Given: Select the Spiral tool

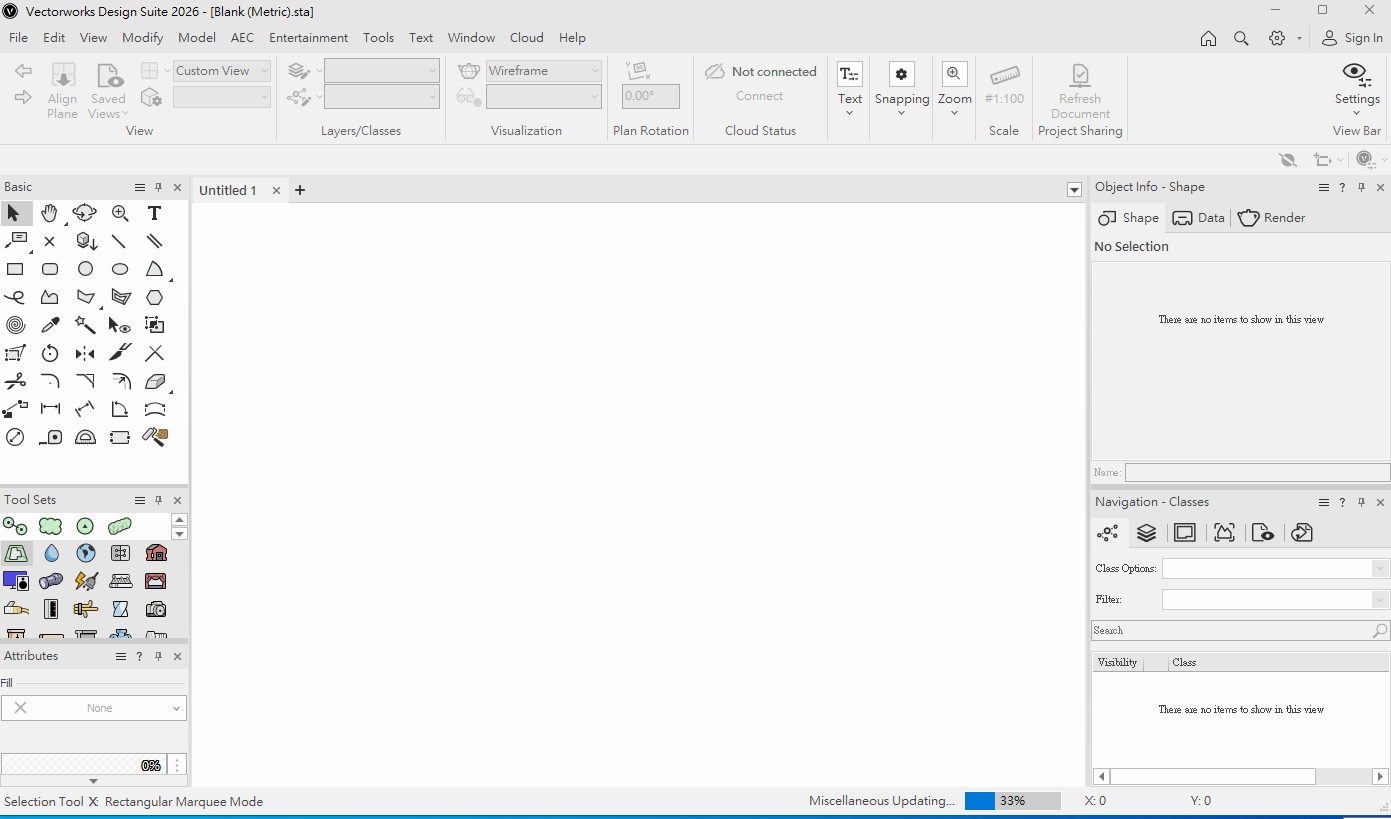Looking at the screenshot, I should tap(15, 325).
